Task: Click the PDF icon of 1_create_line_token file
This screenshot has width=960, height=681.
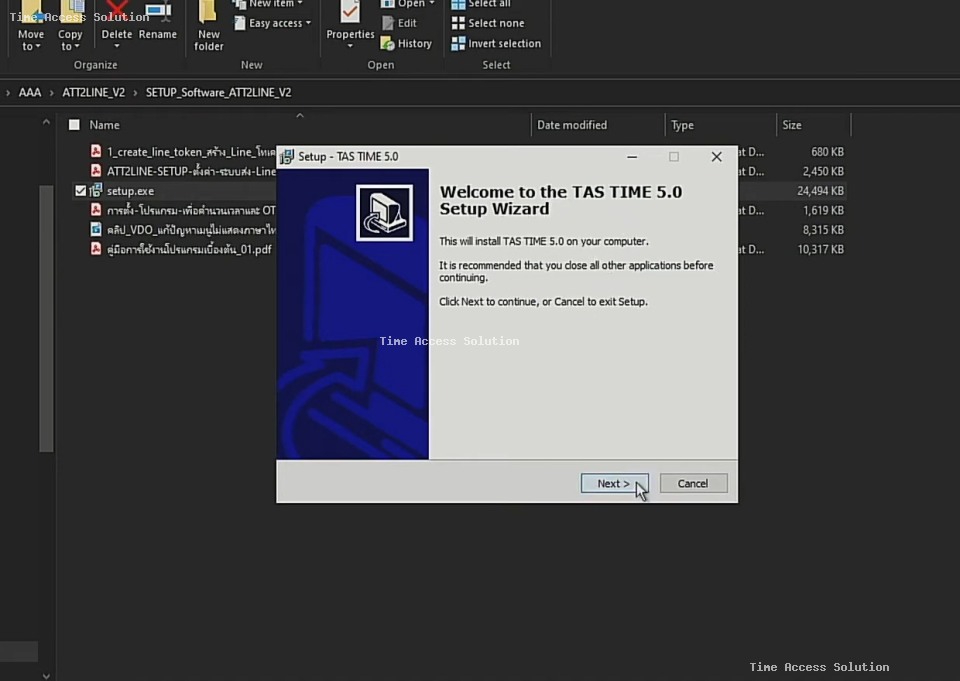Action: pyautogui.click(x=96, y=152)
